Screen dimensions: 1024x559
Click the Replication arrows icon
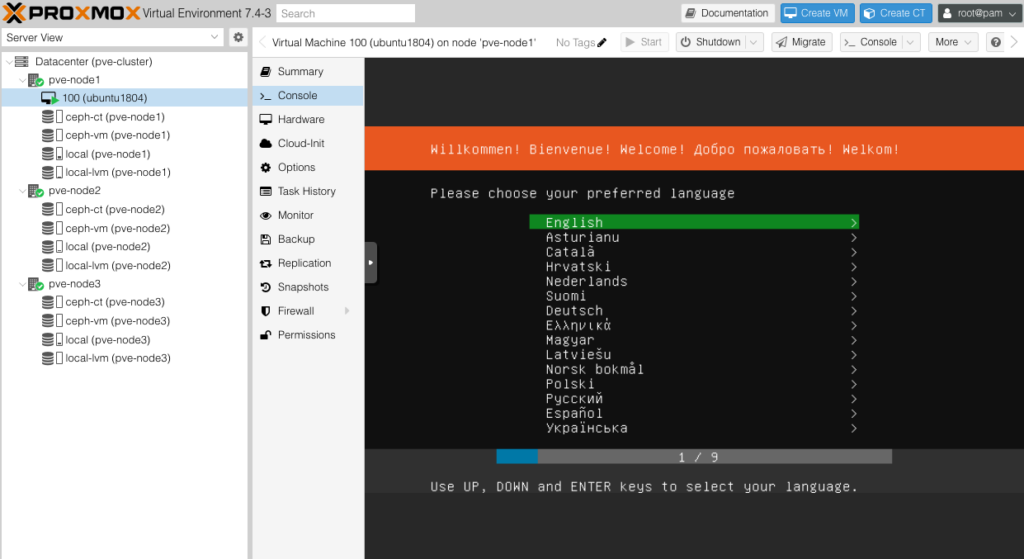(266, 263)
